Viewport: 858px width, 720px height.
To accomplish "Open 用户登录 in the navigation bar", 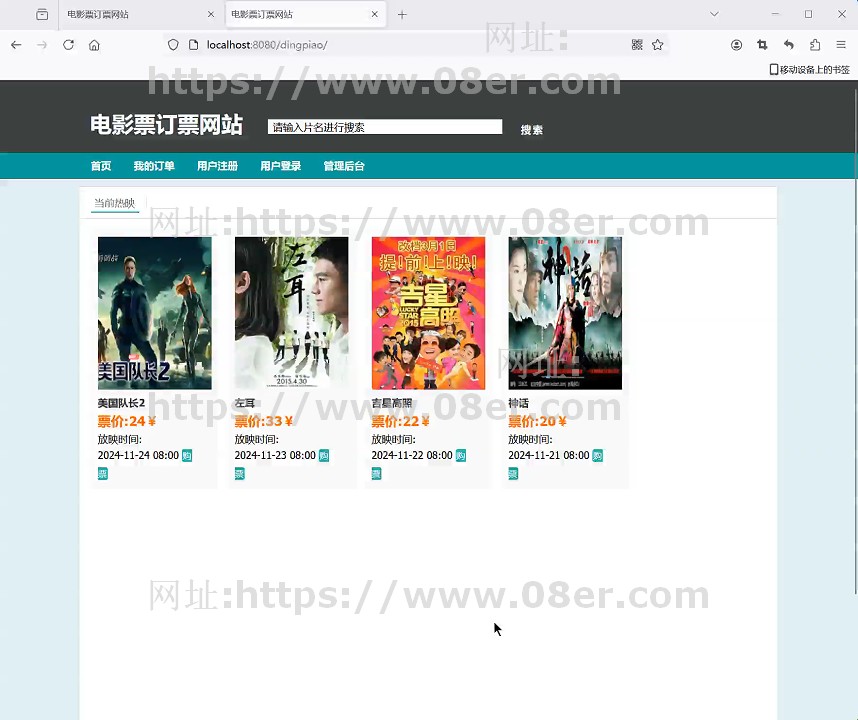I will point(280,166).
